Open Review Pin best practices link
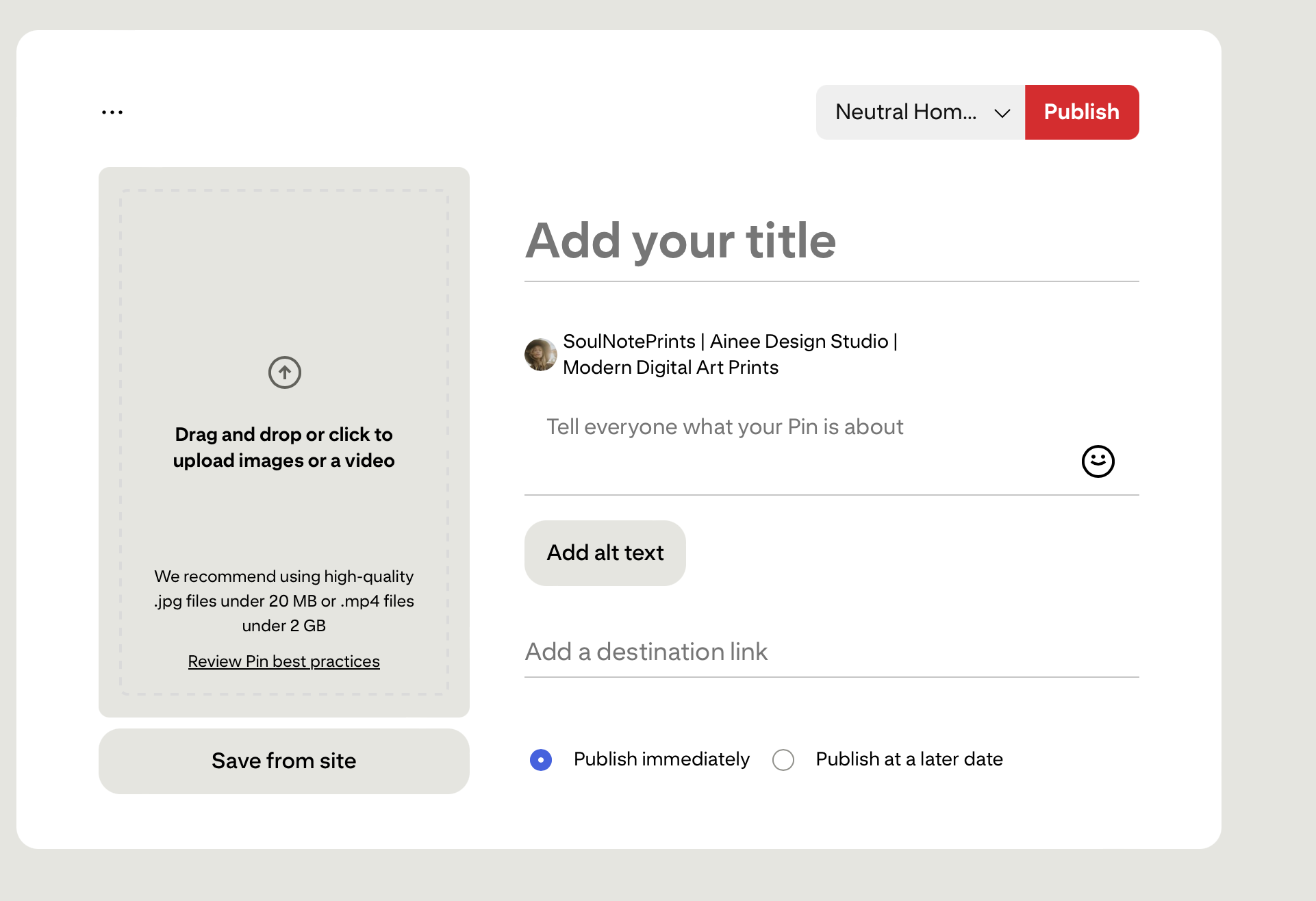Image resolution: width=1316 pixels, height=901 pixels. (284, 661)
